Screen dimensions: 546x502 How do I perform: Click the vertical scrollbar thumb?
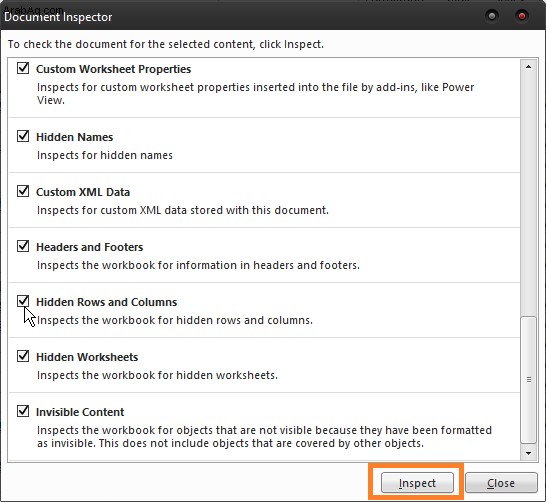point(528,379)
